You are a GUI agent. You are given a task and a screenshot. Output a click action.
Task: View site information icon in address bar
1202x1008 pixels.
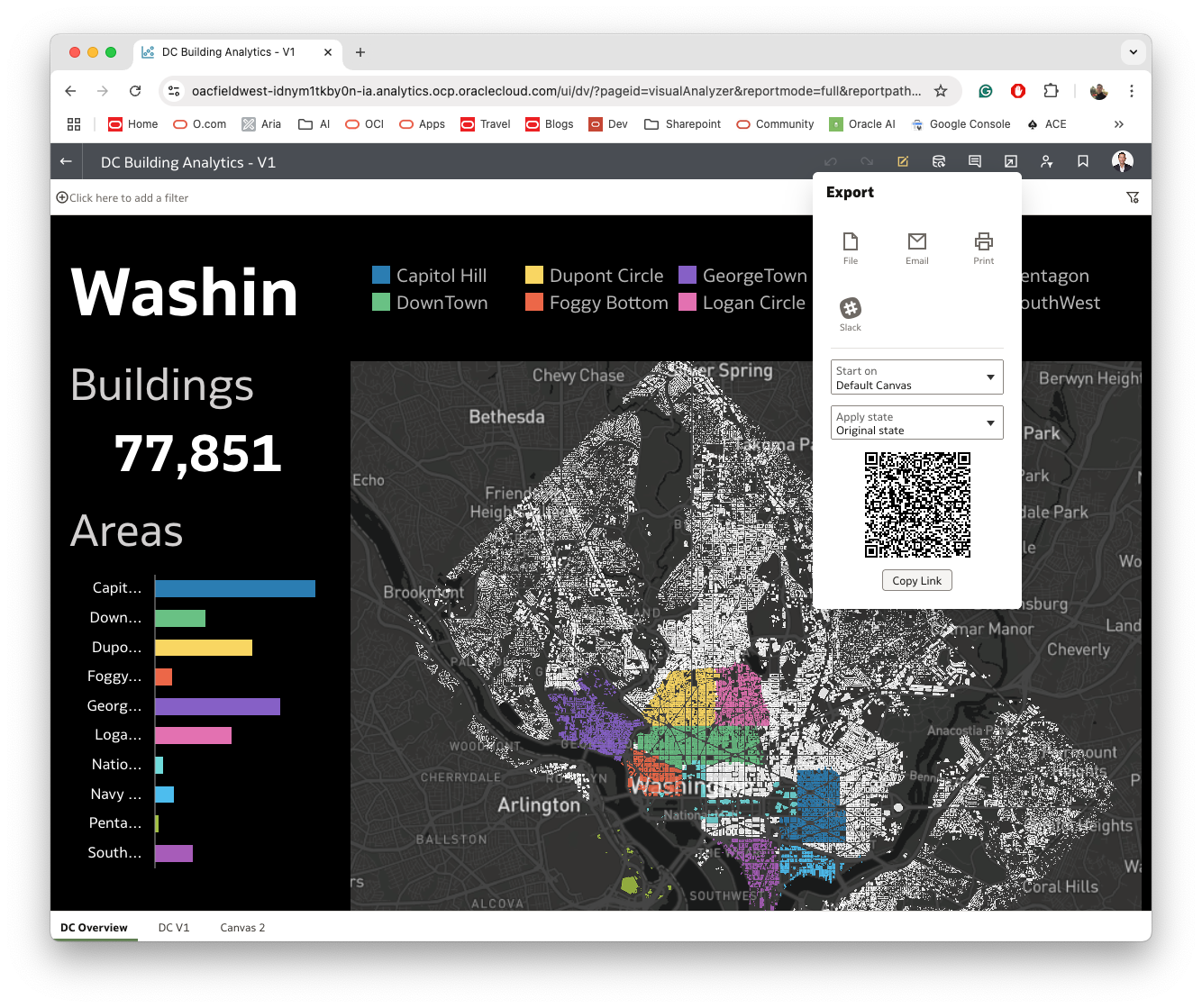click(x=175, y=91)
